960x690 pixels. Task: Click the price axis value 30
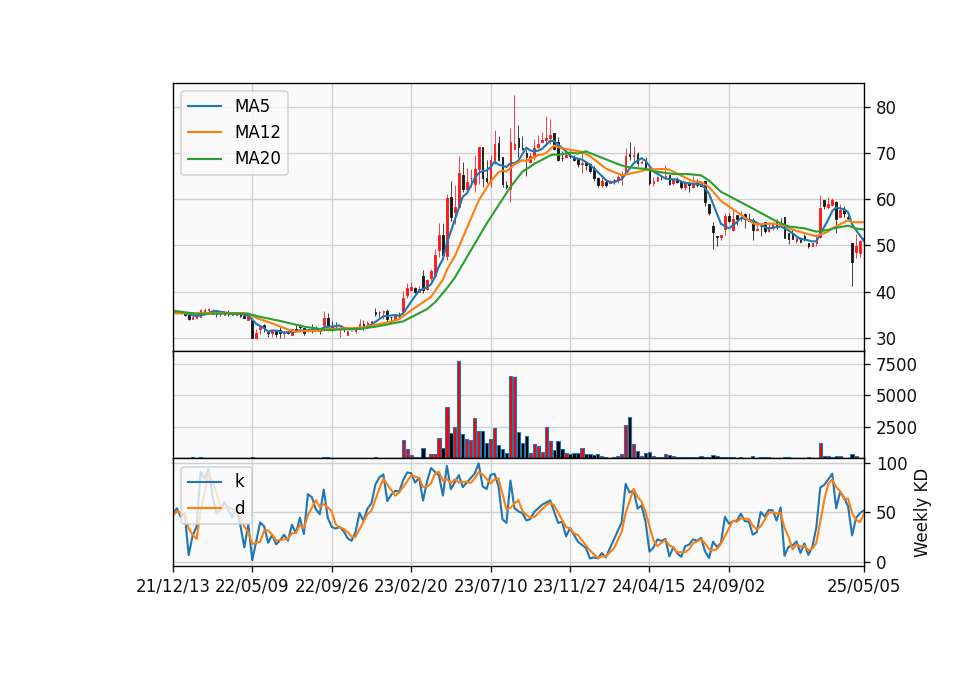tap(885, 339)
